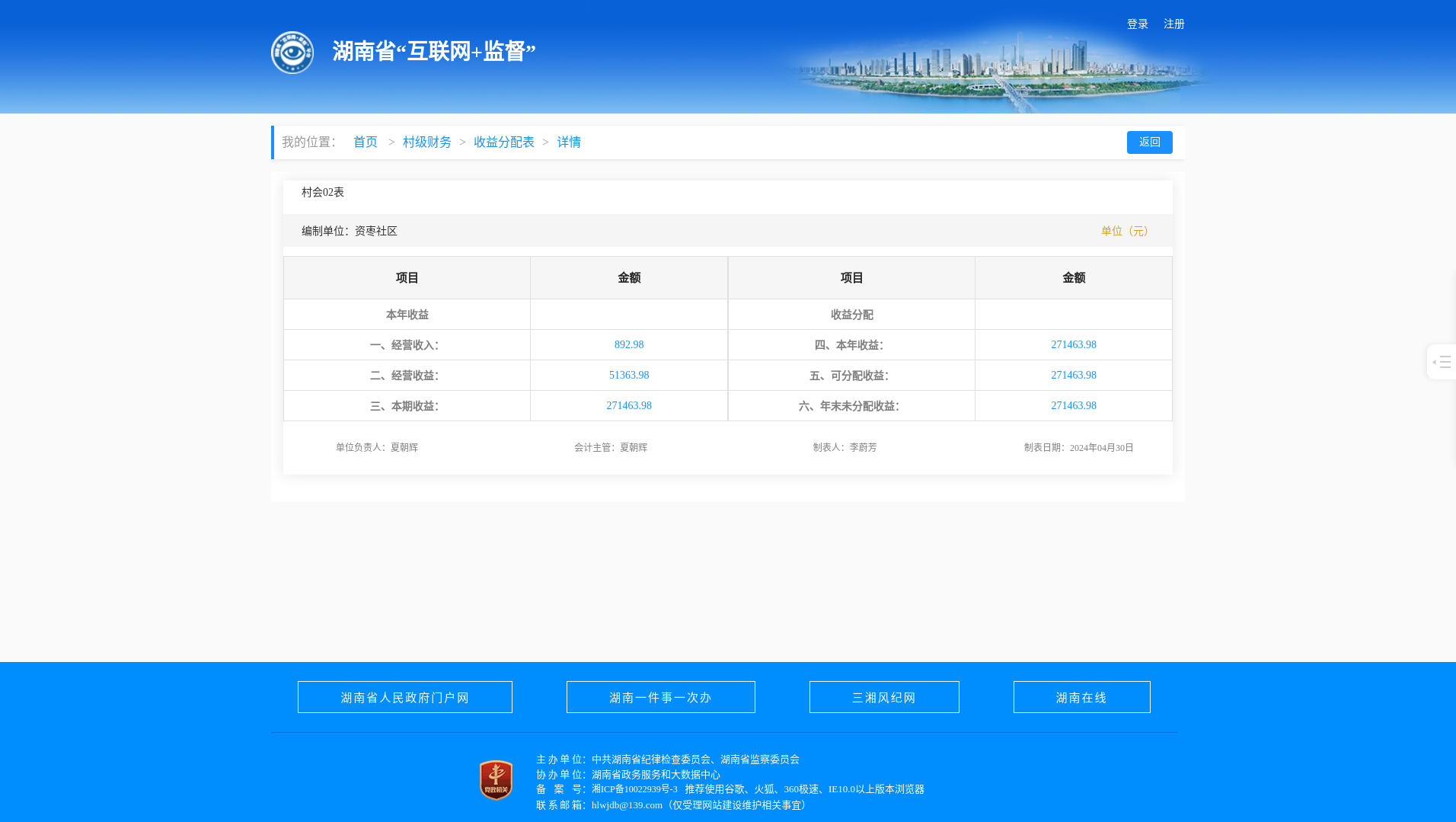
Task: Open 湖南一件事一次办 link
Action: pyautogui.click(x=661, y=697)
